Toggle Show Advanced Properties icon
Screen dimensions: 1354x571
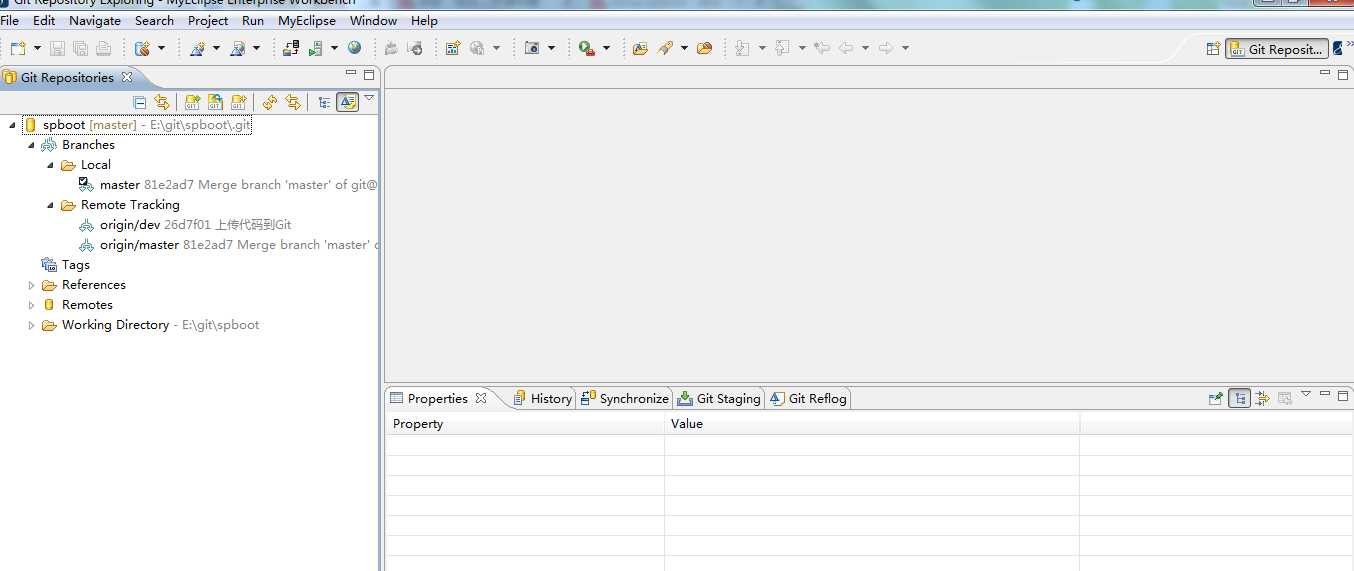pyautogui.click(x=1262, y=398)
